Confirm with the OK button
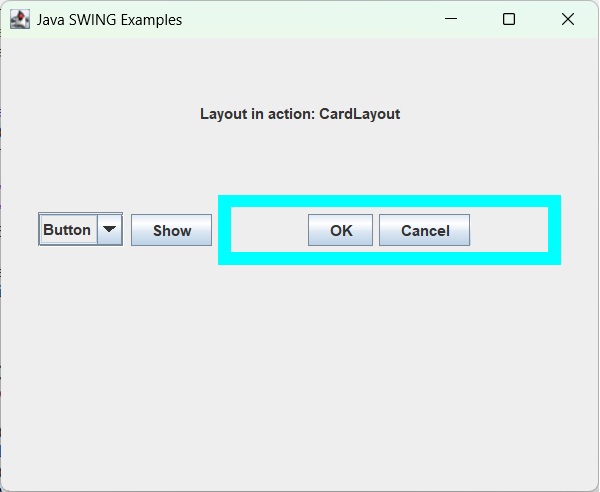The image size is (600, 492). coord(341,230)
